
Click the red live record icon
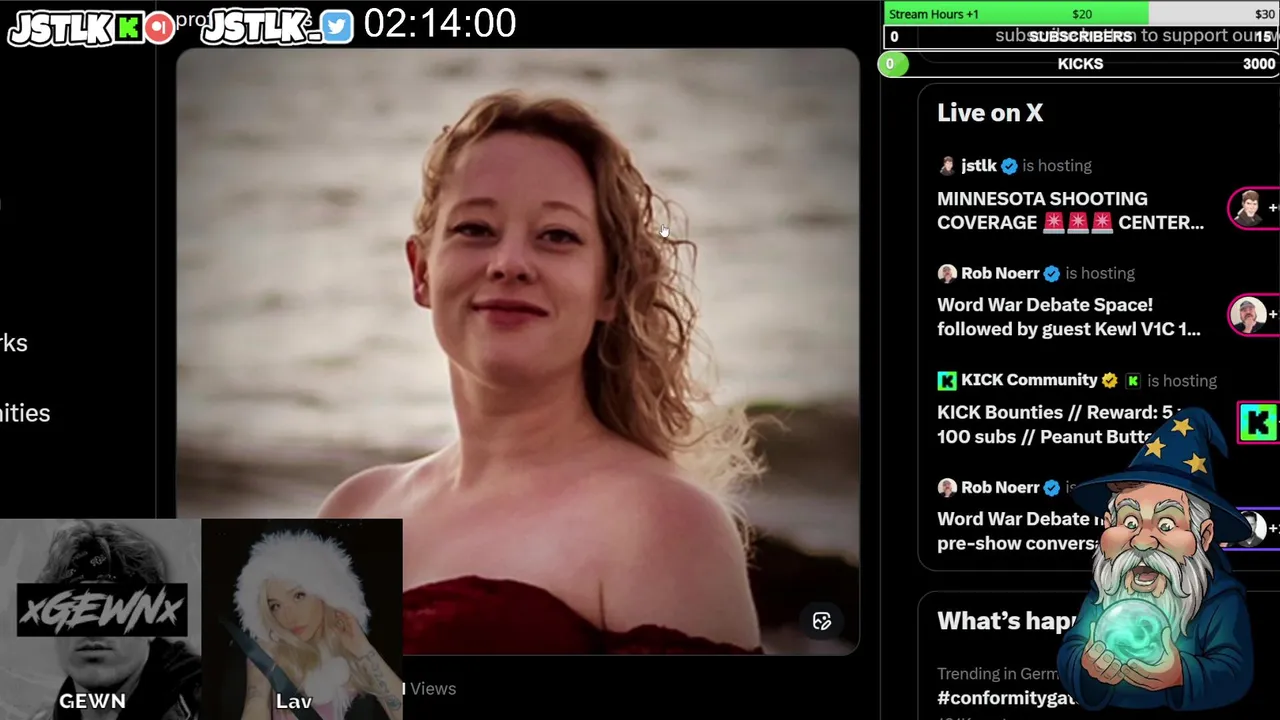pyautogui.click(x=158, y=27)
